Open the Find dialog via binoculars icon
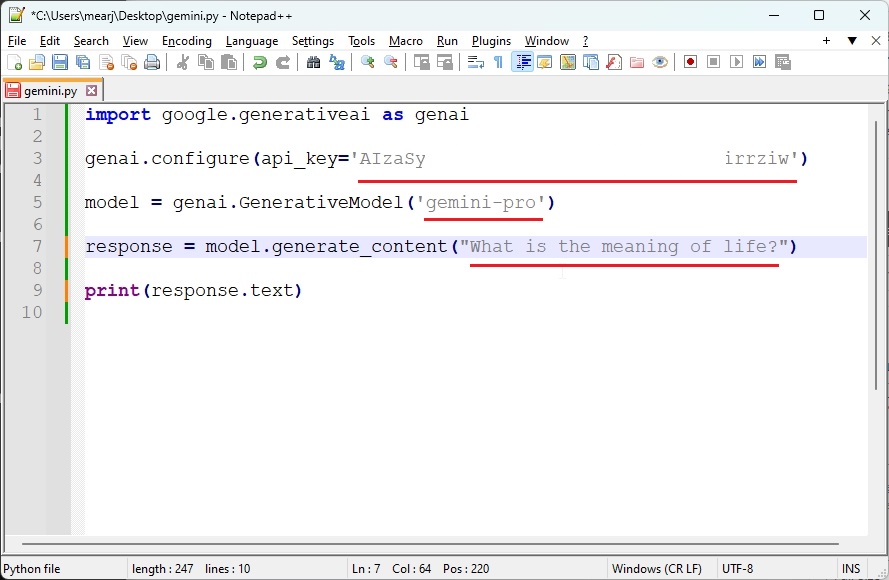The image size is (889, 580). [314, 61]
